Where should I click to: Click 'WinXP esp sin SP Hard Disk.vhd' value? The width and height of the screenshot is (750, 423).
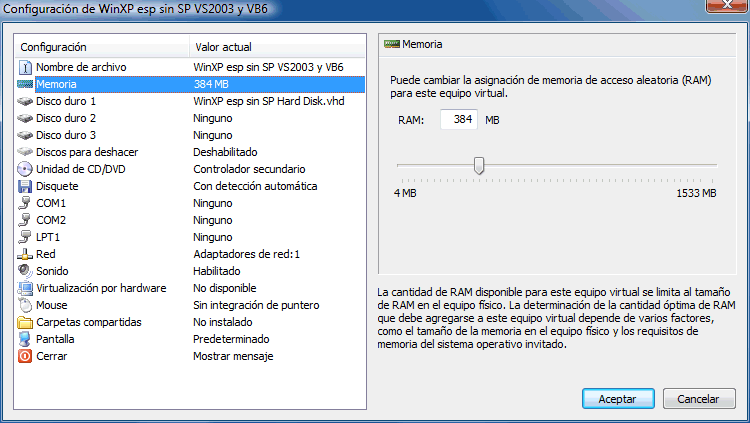click(269, 101)
